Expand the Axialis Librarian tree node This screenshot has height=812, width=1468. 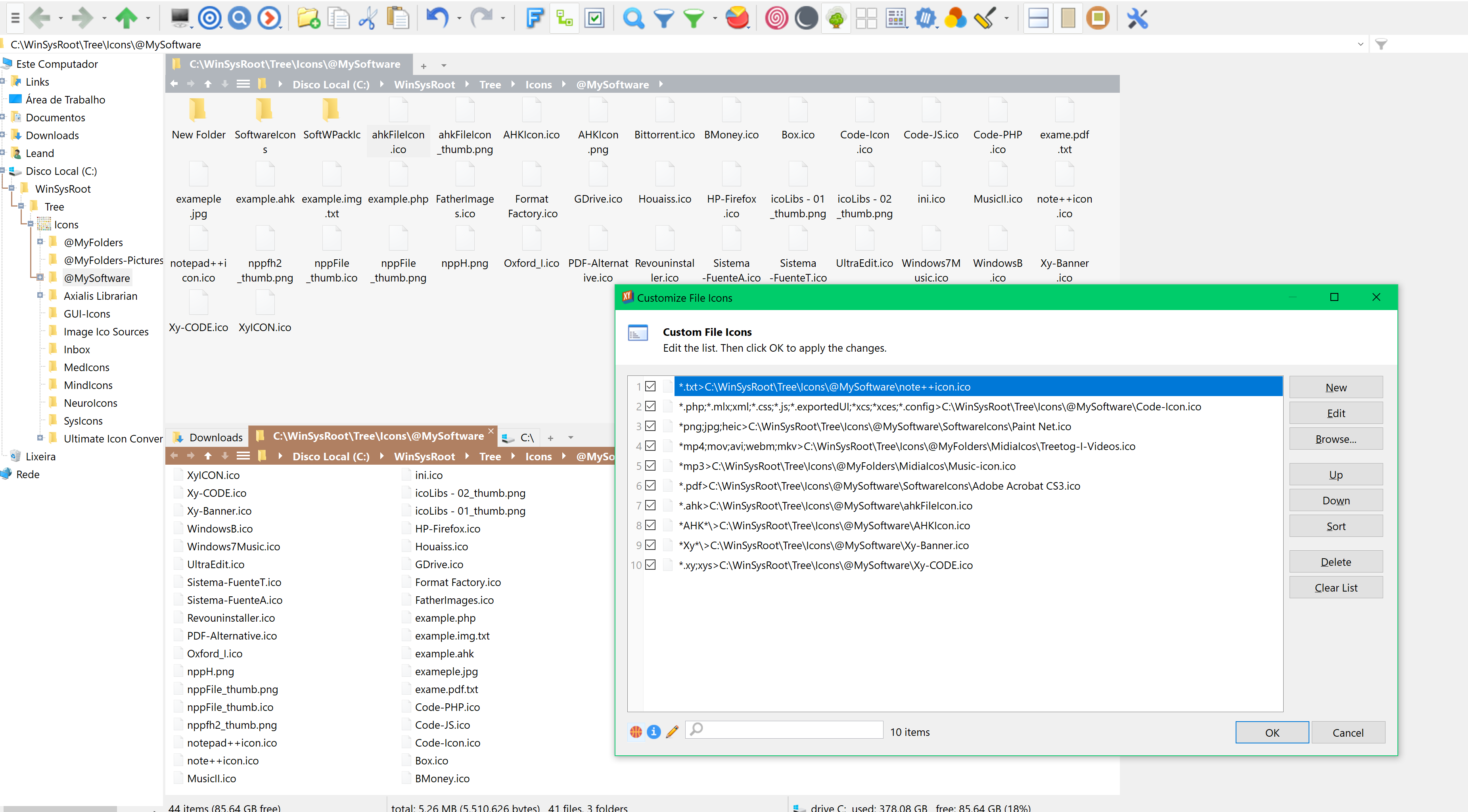click(x=40, y=295)
